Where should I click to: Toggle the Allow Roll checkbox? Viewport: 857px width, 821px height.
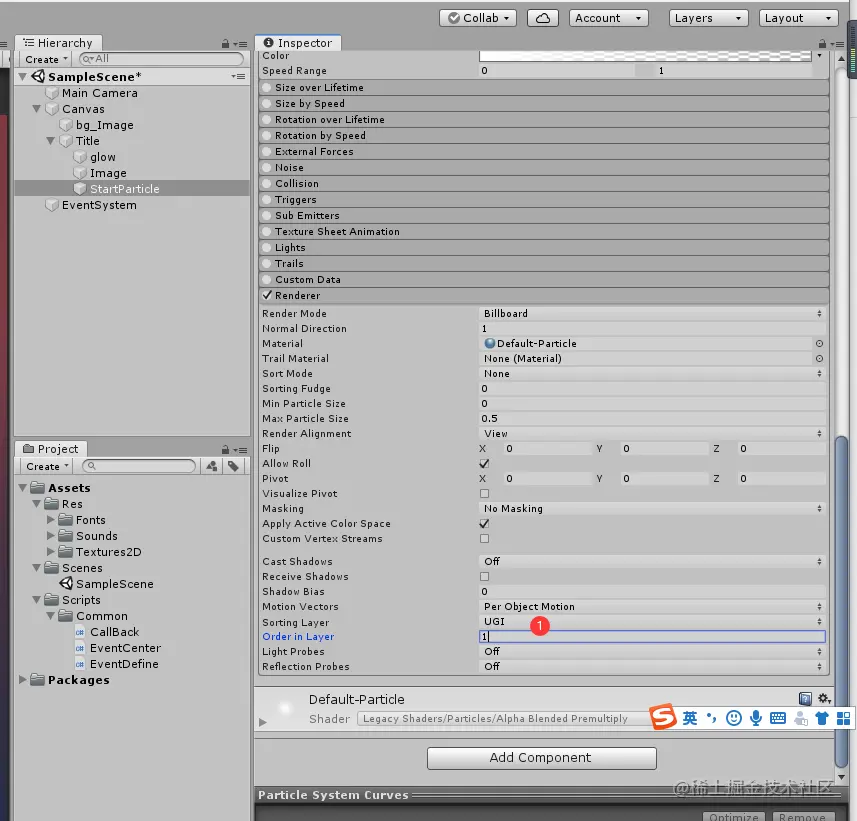(484, 464)
